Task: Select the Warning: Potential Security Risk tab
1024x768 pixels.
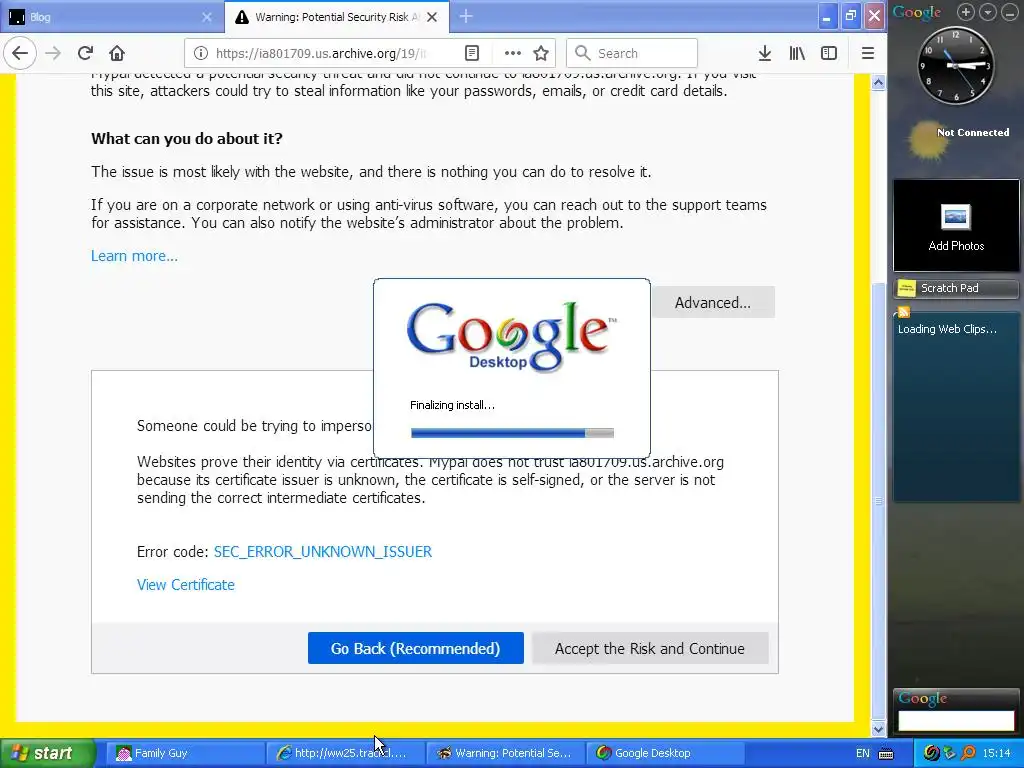Action: pos(336,17)
